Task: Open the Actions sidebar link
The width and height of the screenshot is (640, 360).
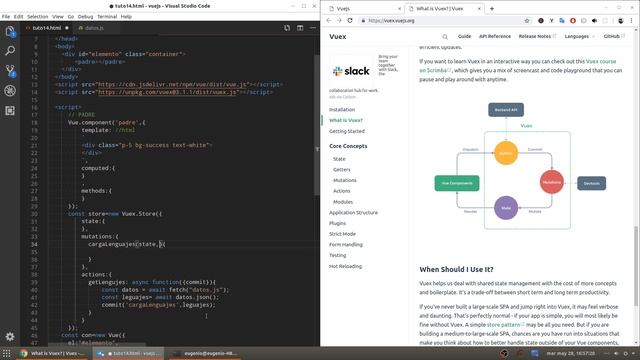Action: [342, 191]
